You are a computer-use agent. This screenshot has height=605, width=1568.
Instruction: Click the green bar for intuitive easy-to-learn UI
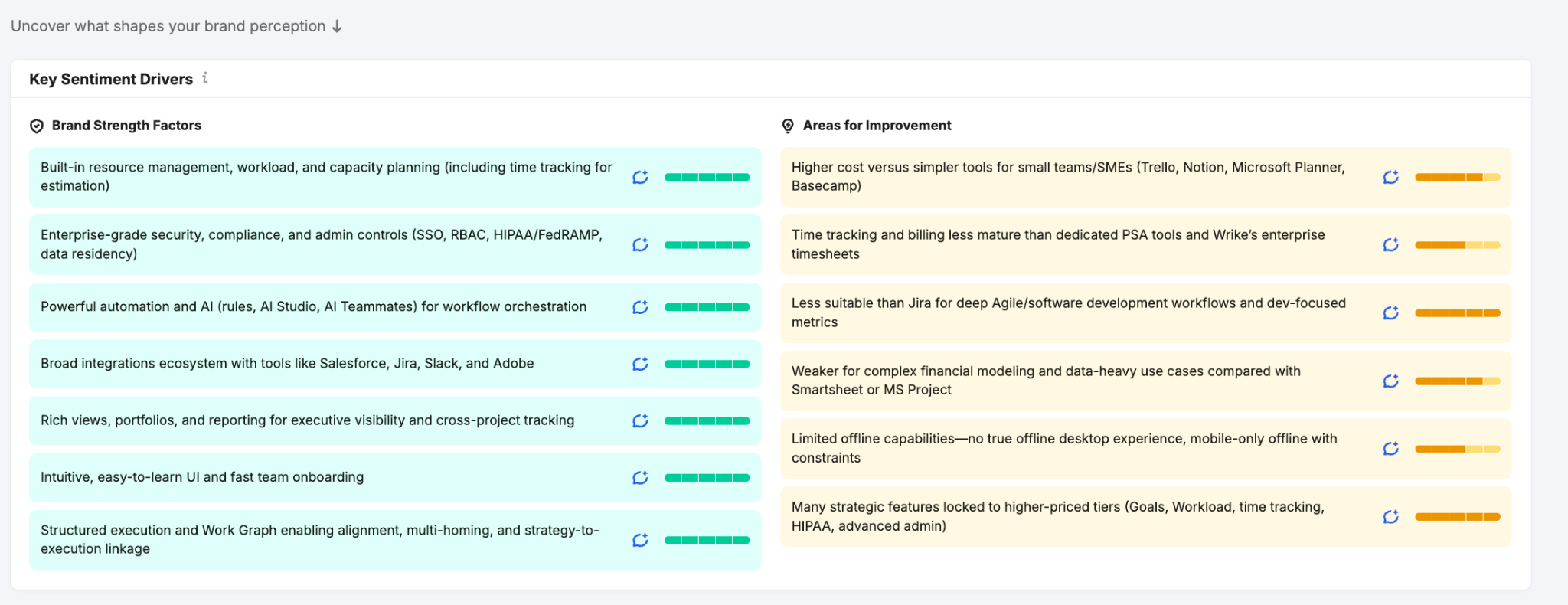(707, 478)
